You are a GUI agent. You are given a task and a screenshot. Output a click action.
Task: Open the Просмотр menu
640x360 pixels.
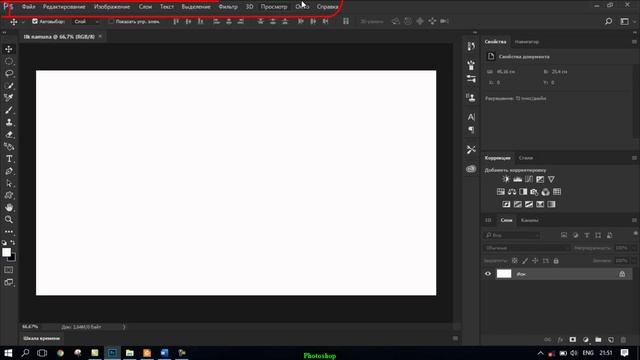point(274,7)
